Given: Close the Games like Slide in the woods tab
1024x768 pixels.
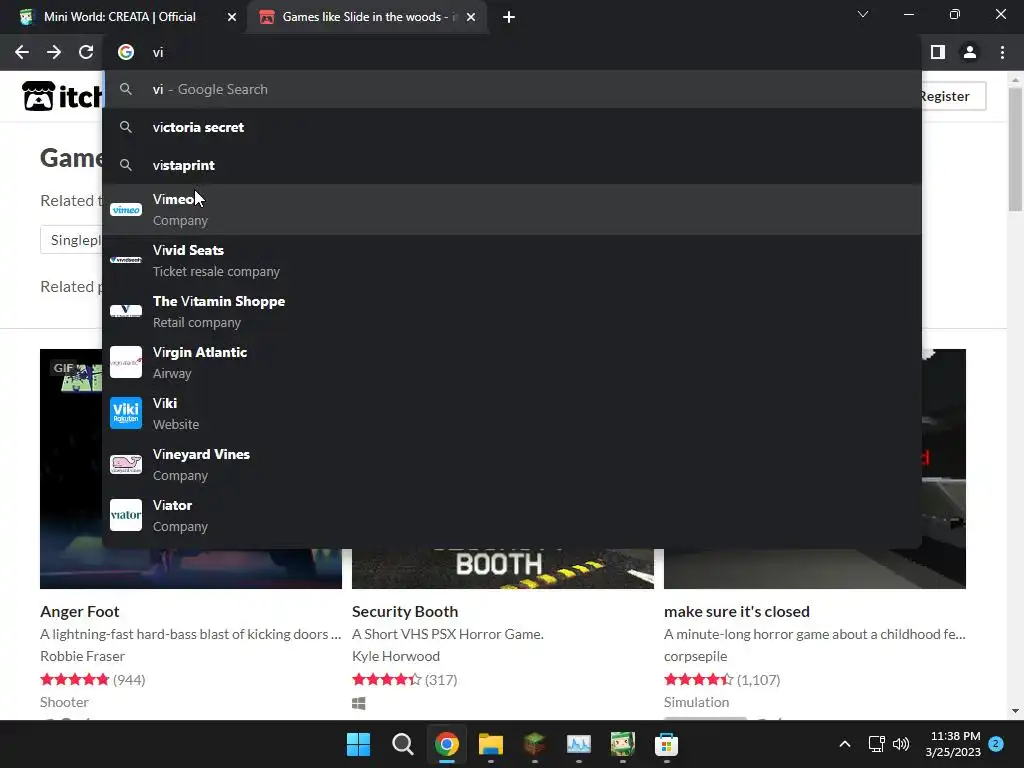Looking at the screenshot, I should 471,17.
